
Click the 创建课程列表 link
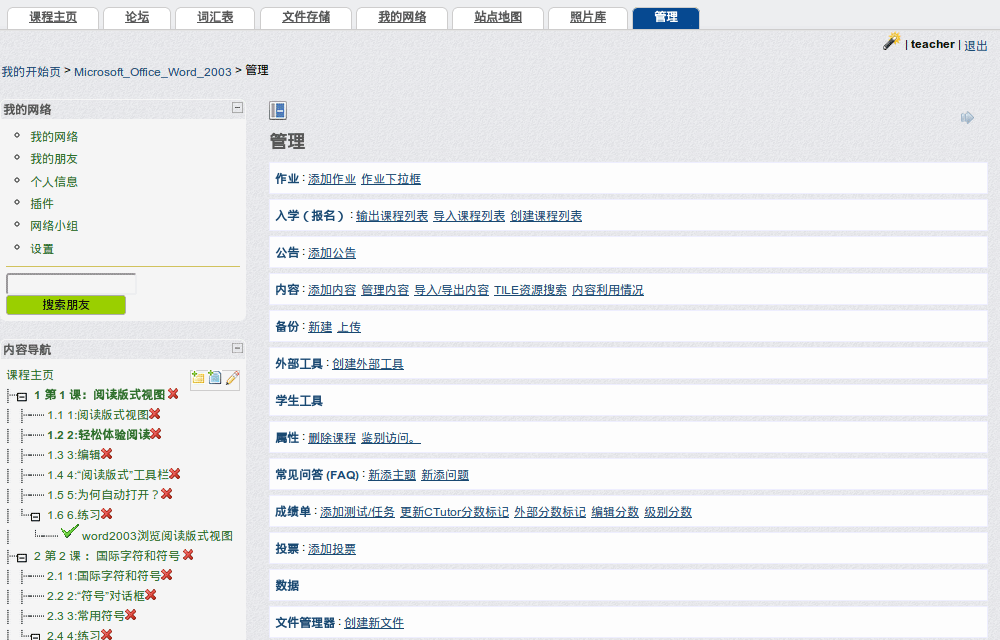(545, 215)
